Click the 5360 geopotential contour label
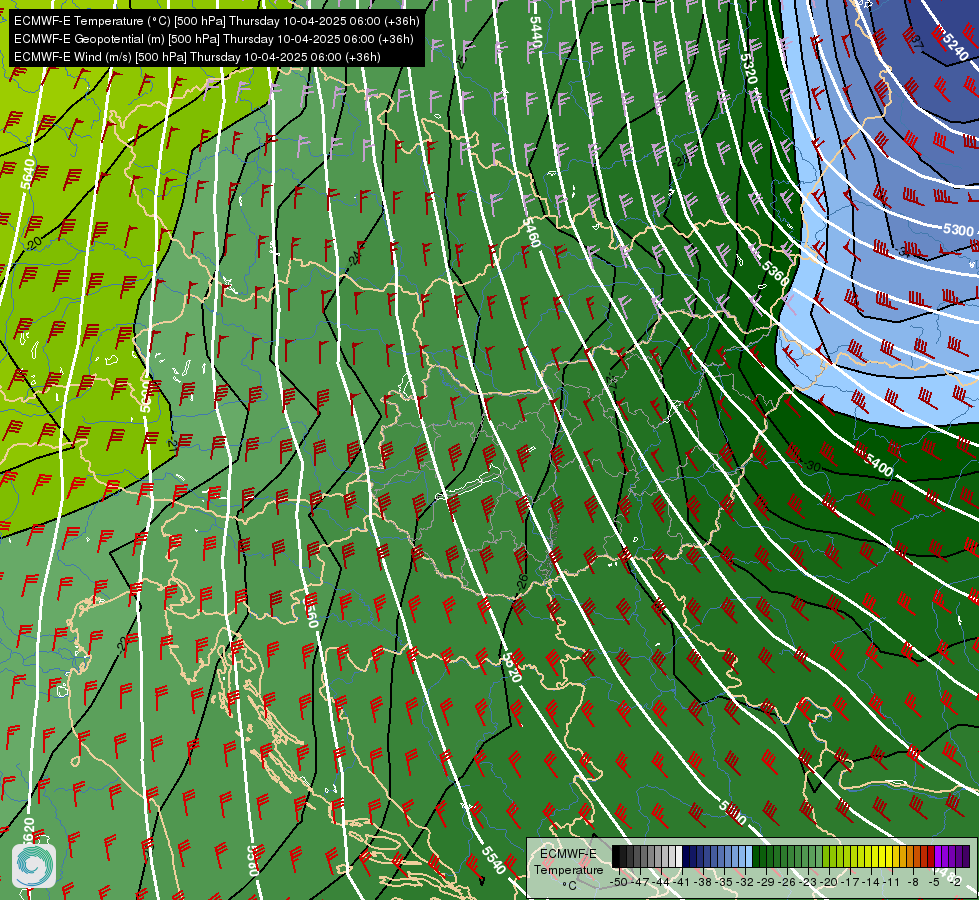The image size is (979, 900). click(776, 273)
